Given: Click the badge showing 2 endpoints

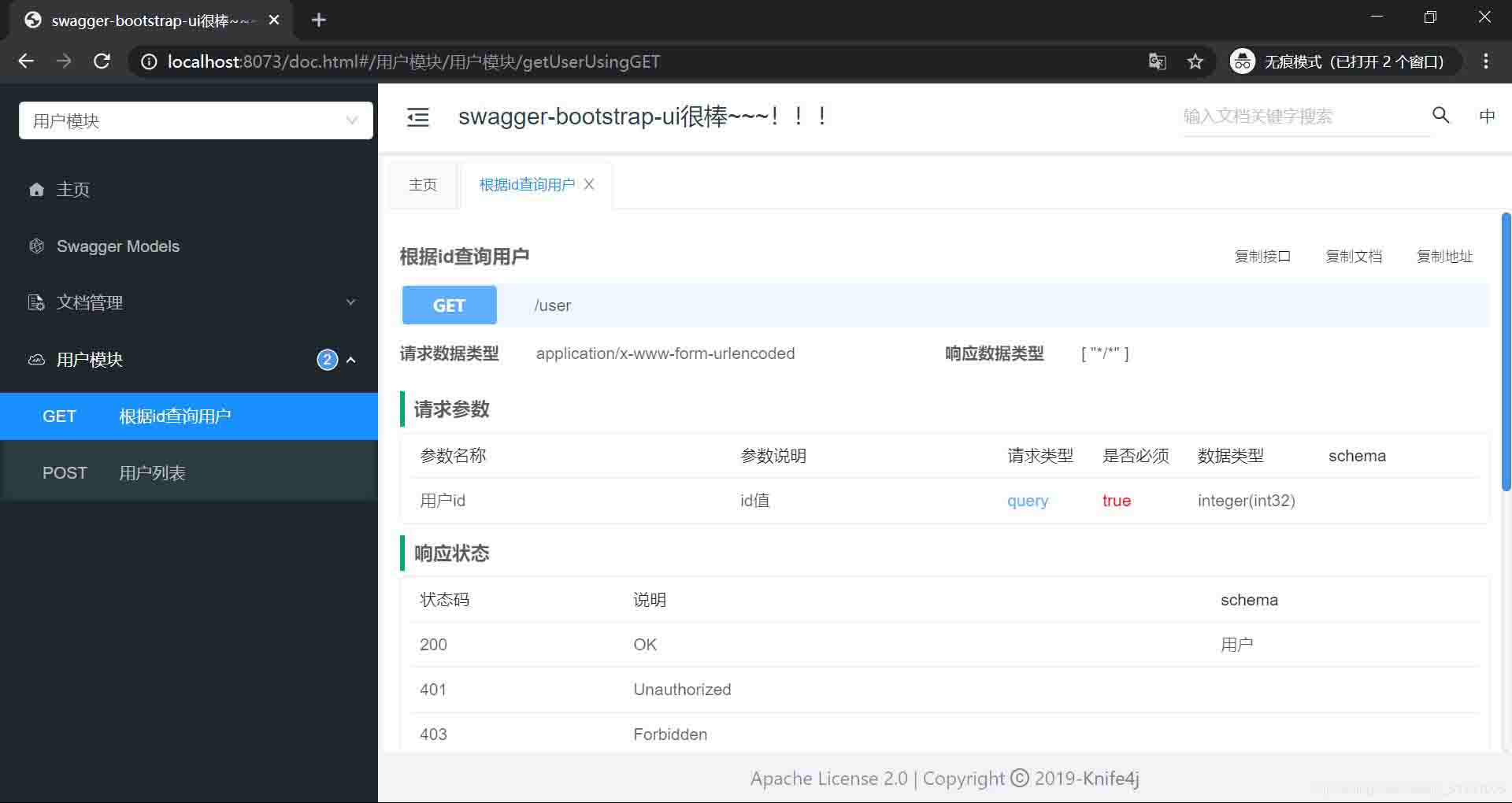Looking at the screenshot, I should tap(327, 360).
